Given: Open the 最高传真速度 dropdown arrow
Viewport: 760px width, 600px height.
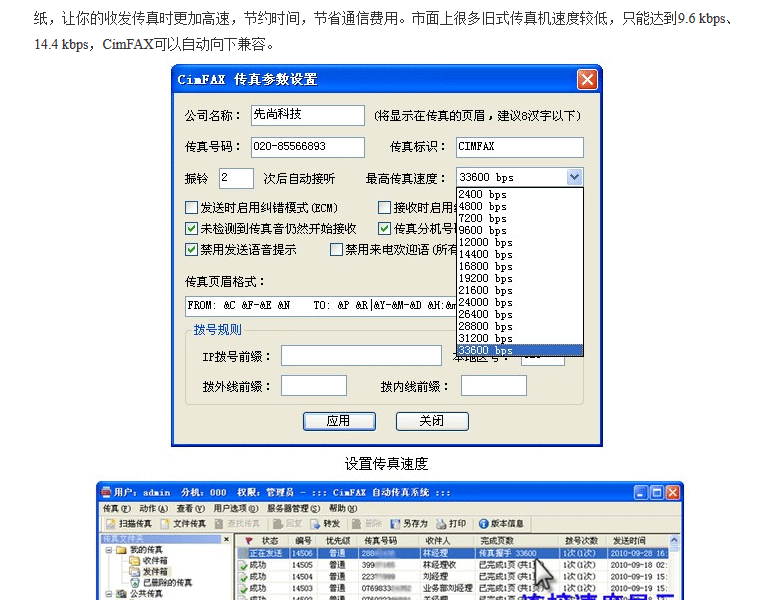Looking at the screenshot, I should point(574,177).
